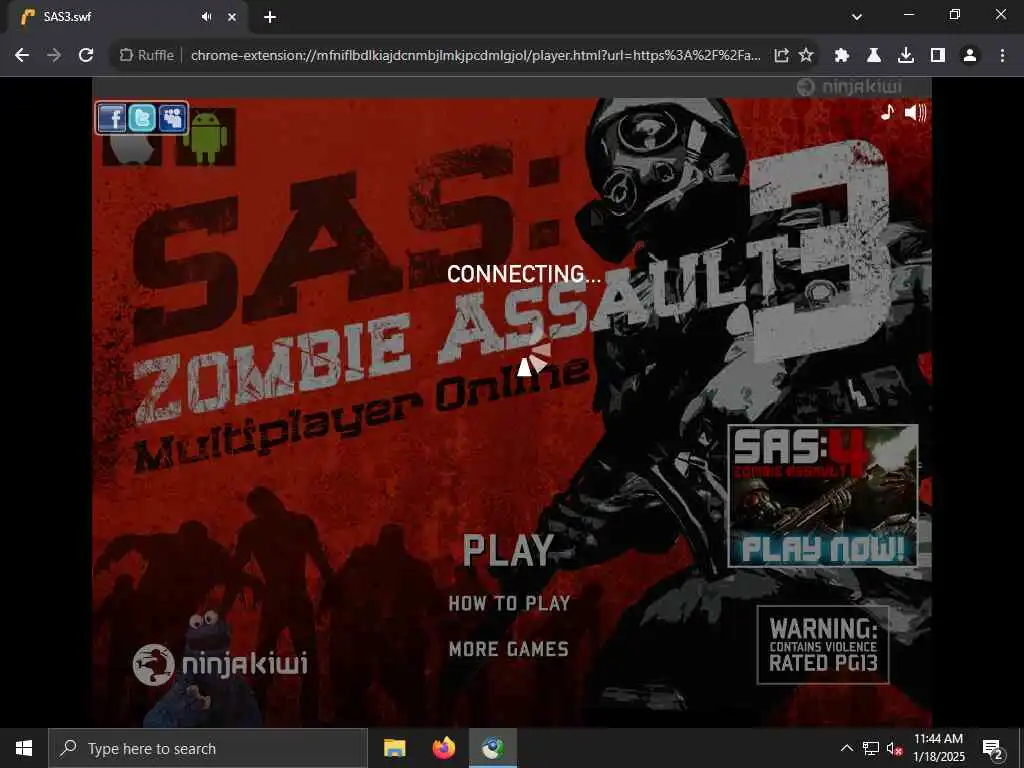The height and width of the screenshot is (768, 1024).
Task: Open the muted volume tray icon
Action: tap(894, 748)
